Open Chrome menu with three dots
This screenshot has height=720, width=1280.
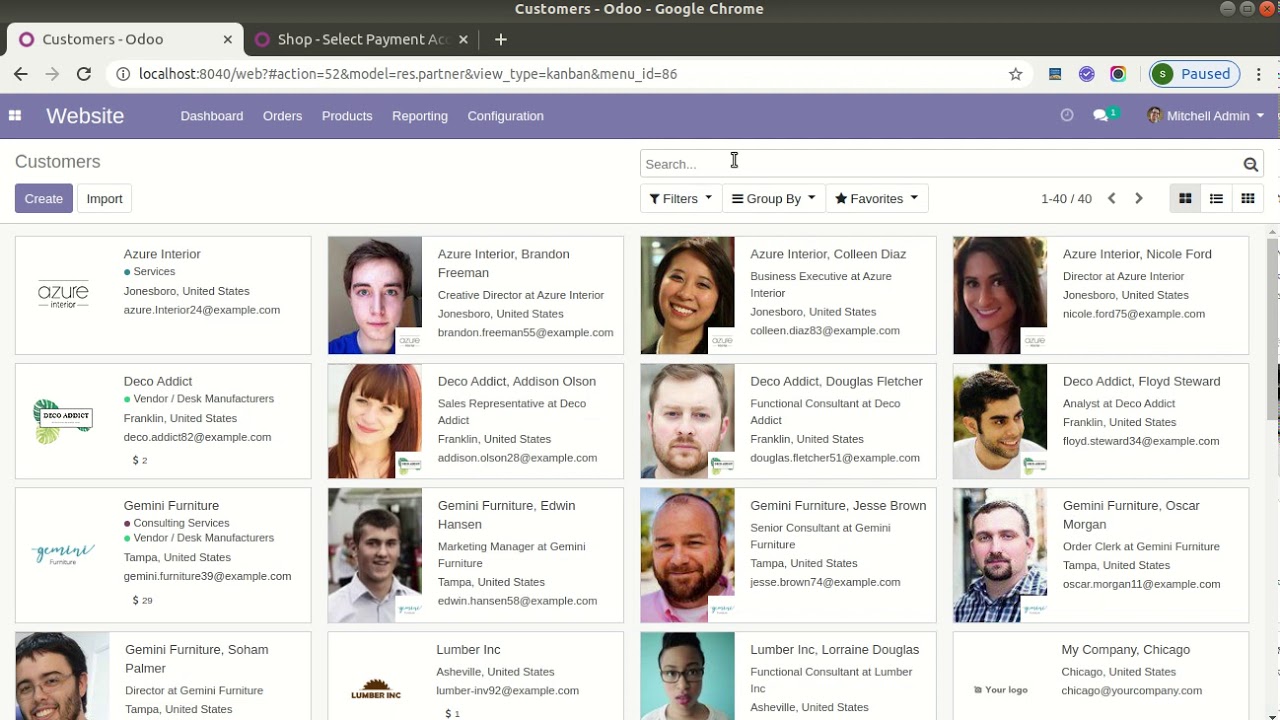tap(1259, 74)
